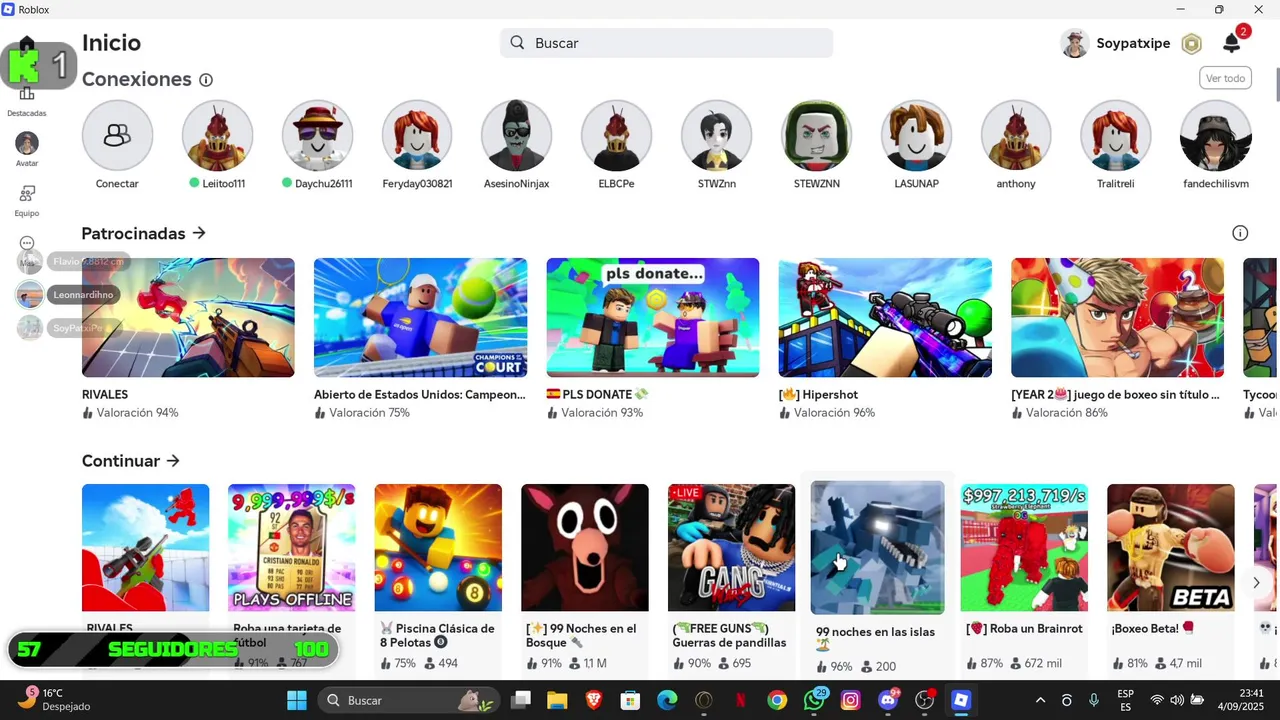
Task: Open Tralitreli's connection avatar
Action: click(1116, 135)
